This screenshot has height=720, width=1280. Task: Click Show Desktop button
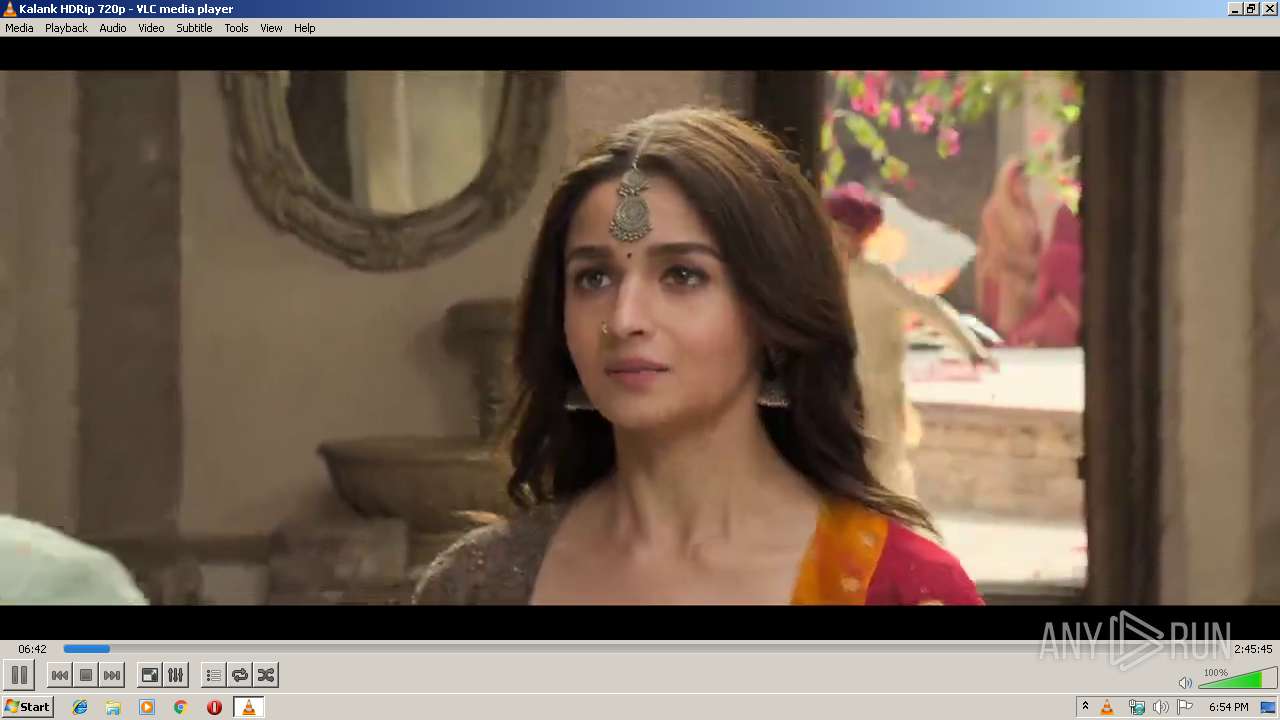pyautogui.click(x=1269, y=707)
